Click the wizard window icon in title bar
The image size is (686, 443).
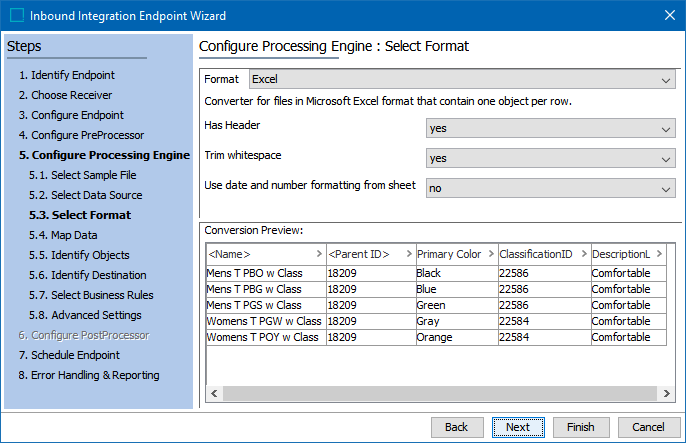16,16
